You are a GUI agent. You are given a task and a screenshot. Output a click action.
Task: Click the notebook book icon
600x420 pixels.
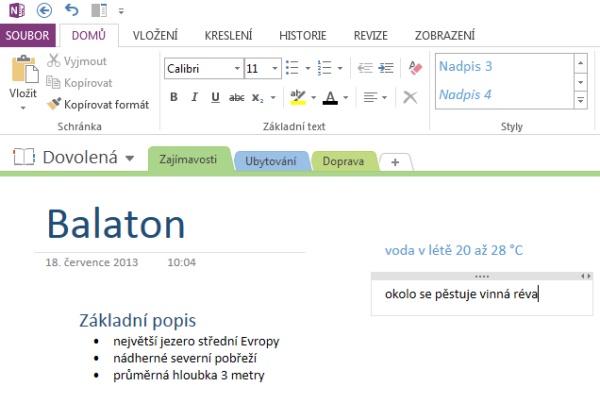(x=24, y=157)
